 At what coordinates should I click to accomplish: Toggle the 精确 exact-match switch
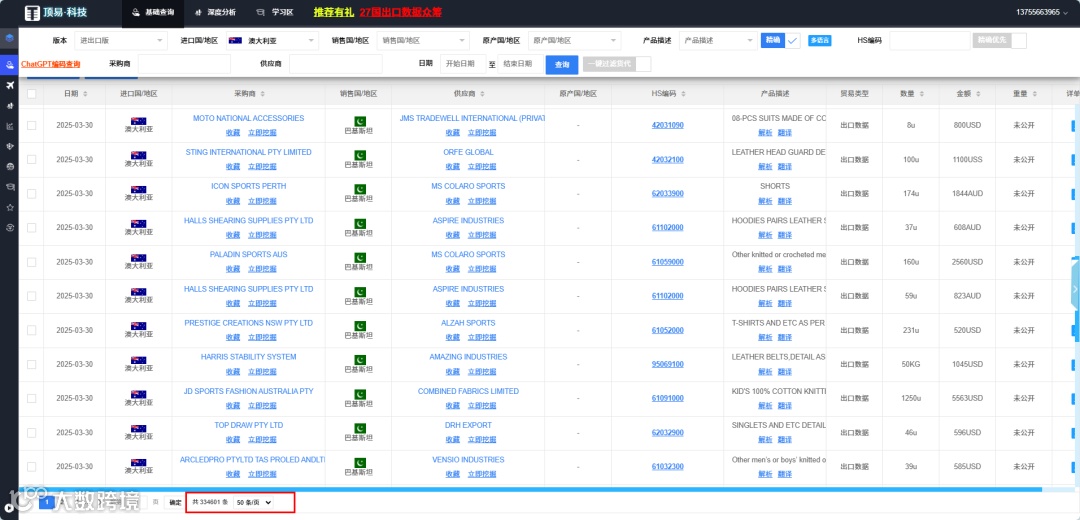780,41
